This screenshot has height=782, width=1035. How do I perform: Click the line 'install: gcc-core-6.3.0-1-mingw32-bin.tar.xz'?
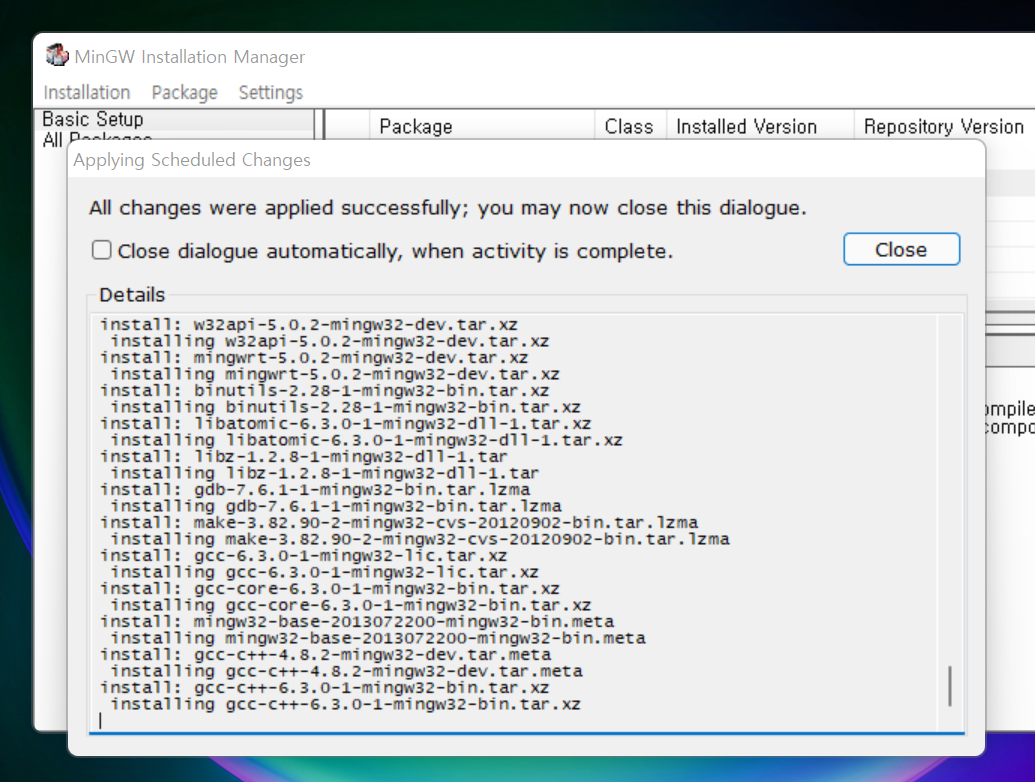coord(329,589)
